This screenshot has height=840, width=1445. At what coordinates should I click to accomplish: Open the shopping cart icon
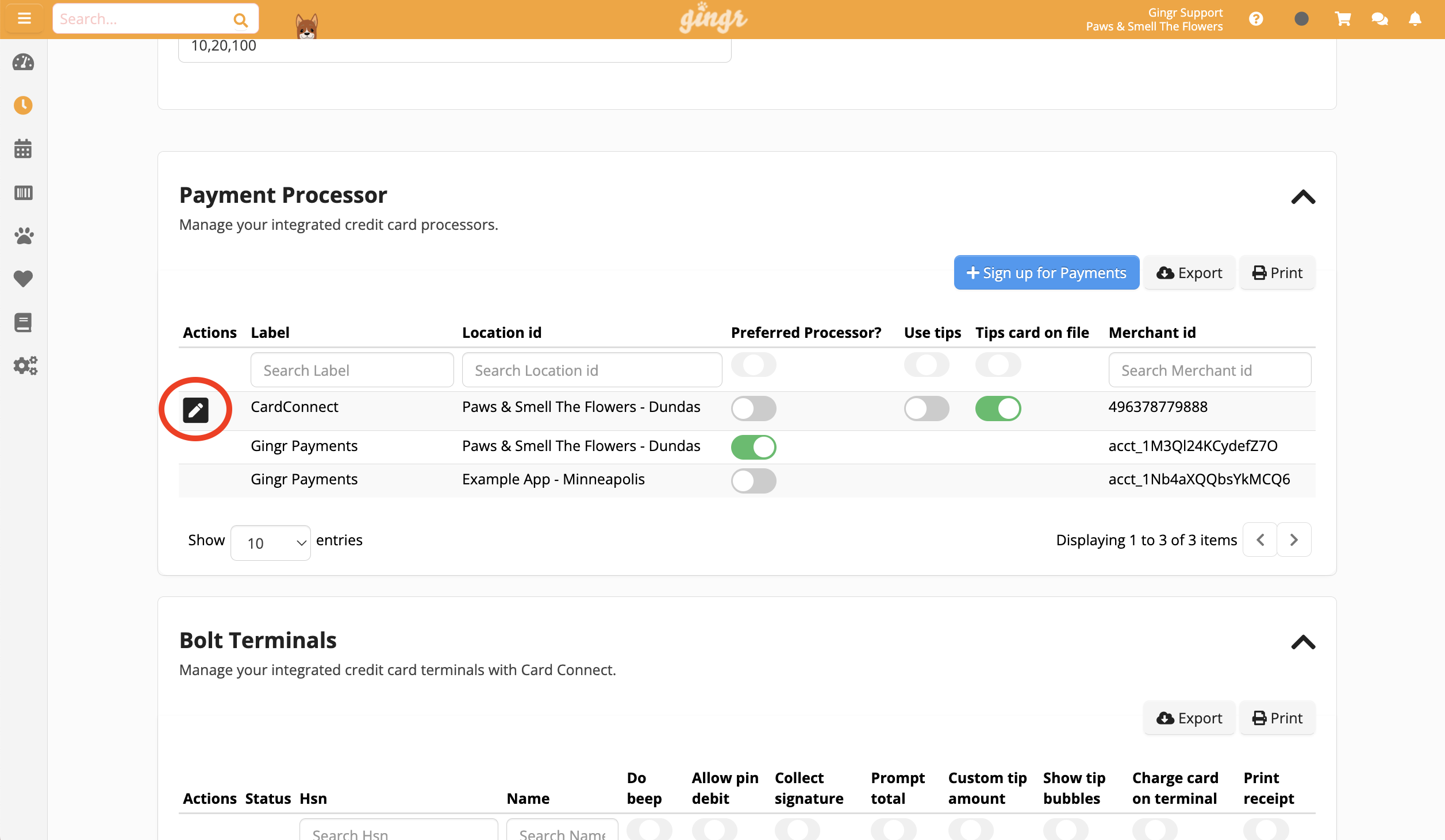click(x=1343, y=19)
